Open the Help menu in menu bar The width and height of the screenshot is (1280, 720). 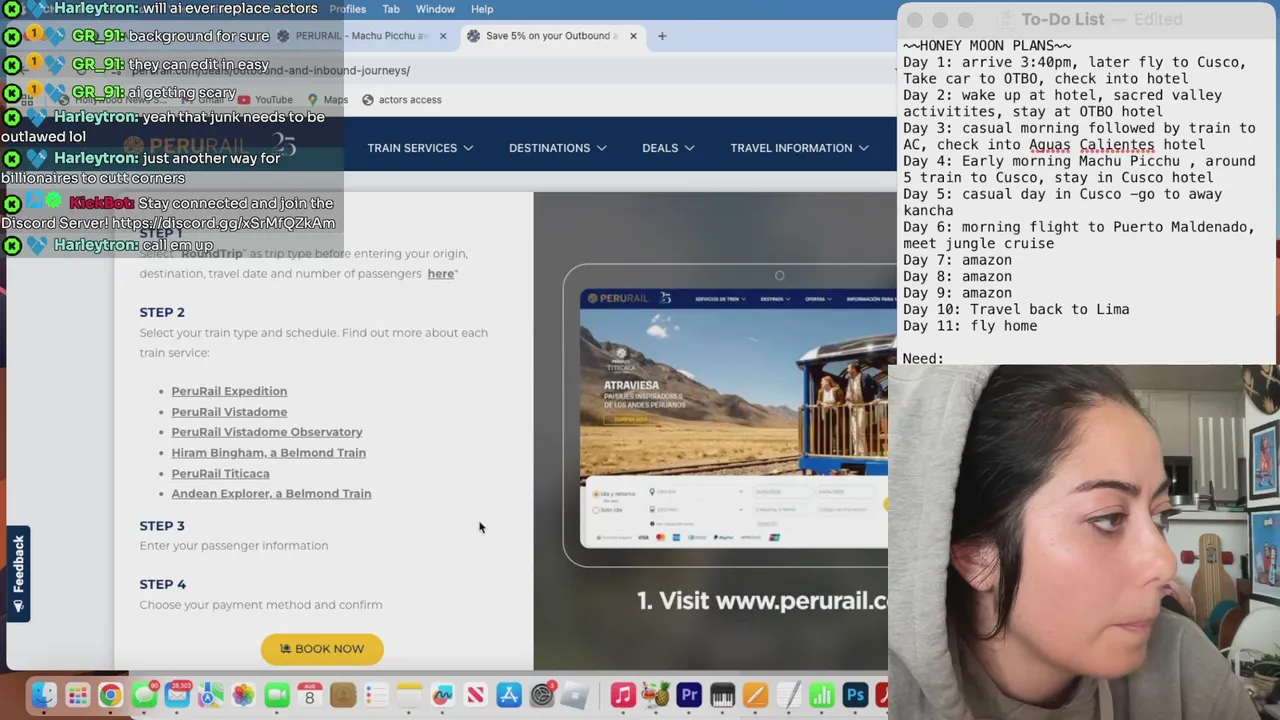pos(482,9)
